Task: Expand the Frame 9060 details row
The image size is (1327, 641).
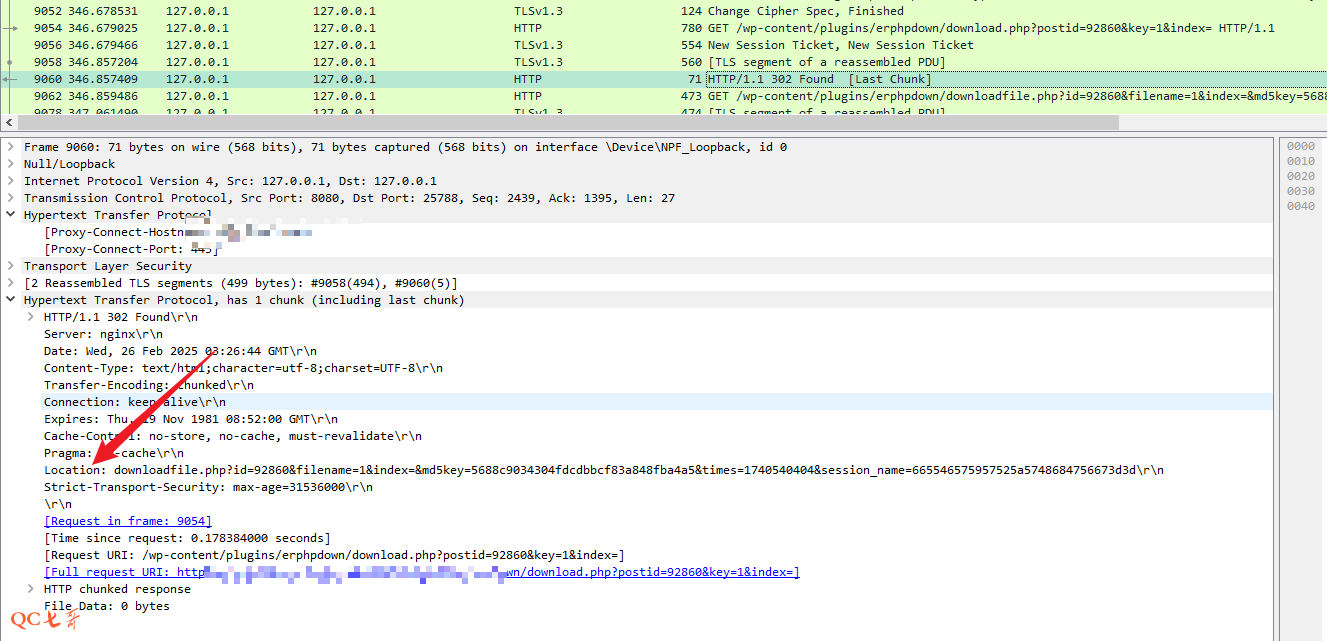Action: click(11, 147)
